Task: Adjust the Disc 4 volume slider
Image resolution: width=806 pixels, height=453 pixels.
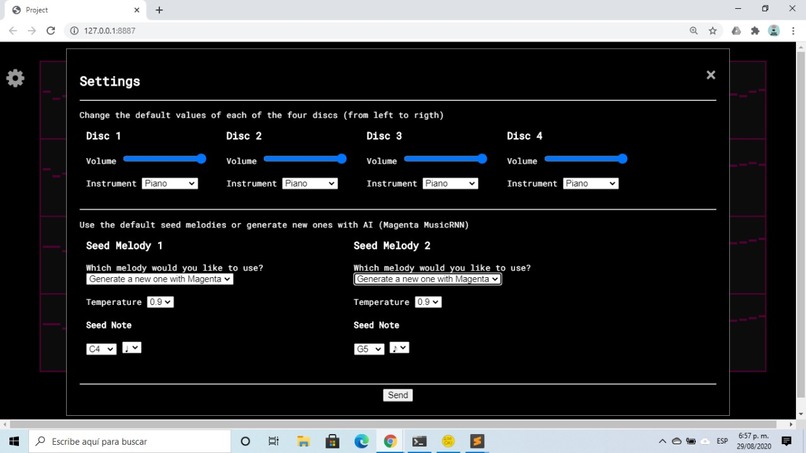Action: [x=585, y=159]
